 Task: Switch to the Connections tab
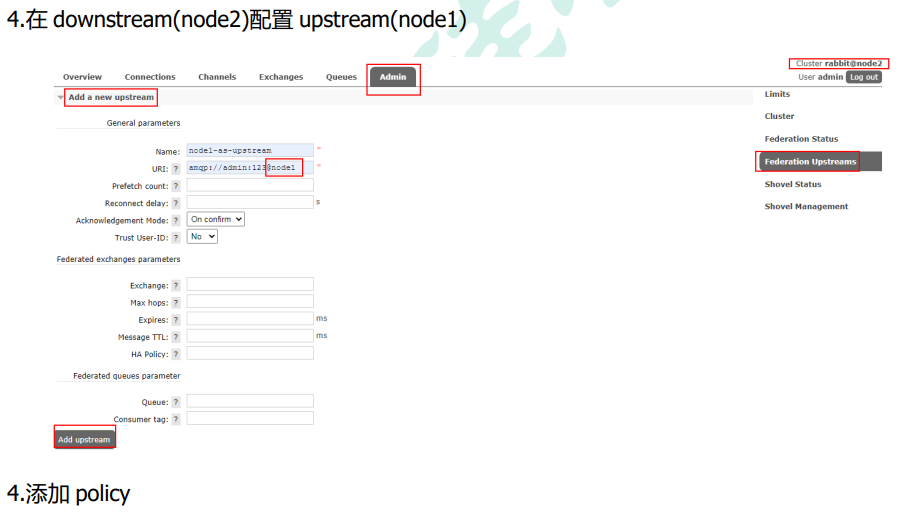tap(150, 77)
